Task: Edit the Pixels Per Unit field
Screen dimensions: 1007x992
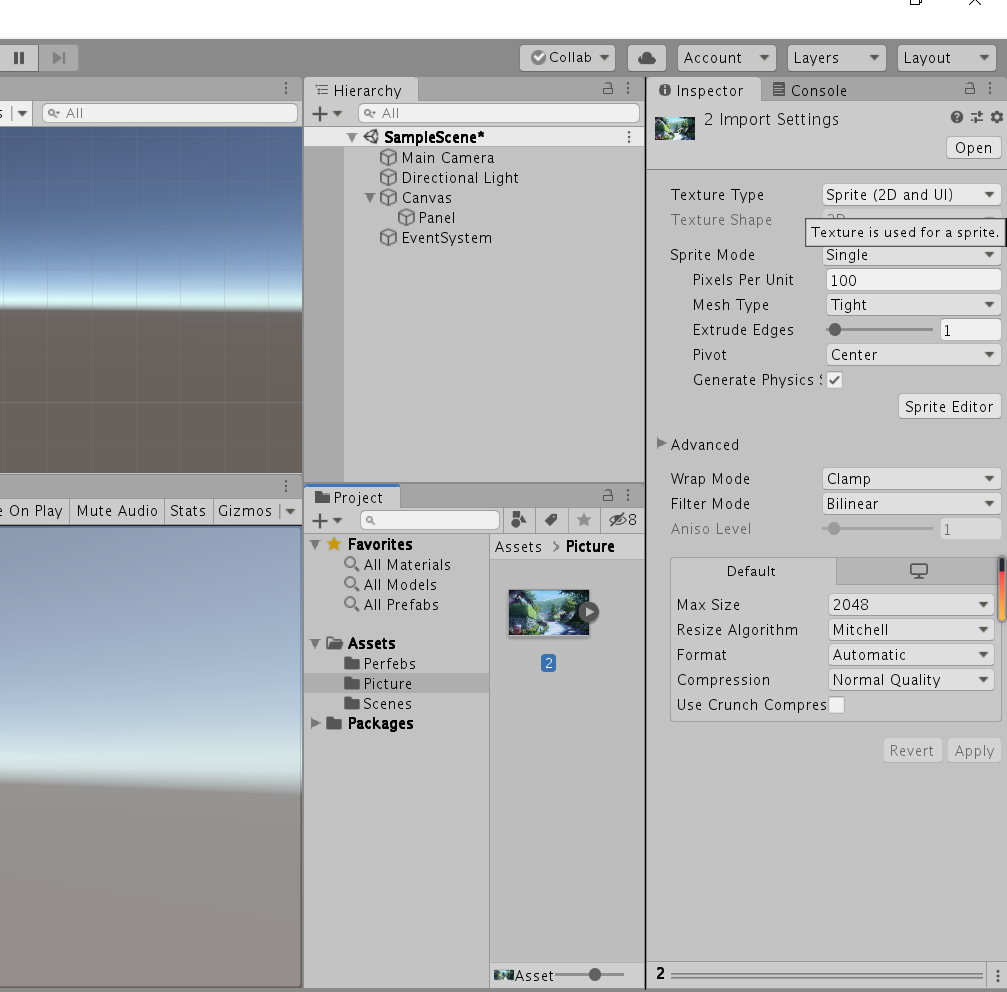Action: coord(913,280)
